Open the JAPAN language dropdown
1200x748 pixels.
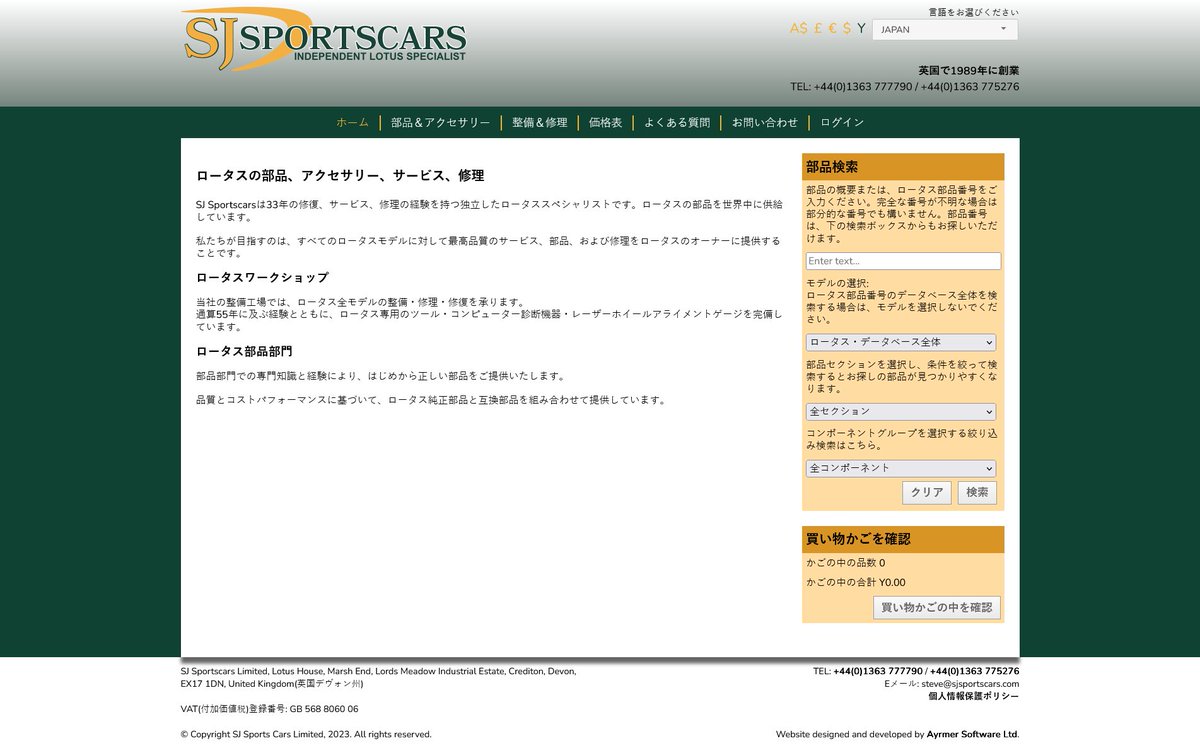coord(945,30)
